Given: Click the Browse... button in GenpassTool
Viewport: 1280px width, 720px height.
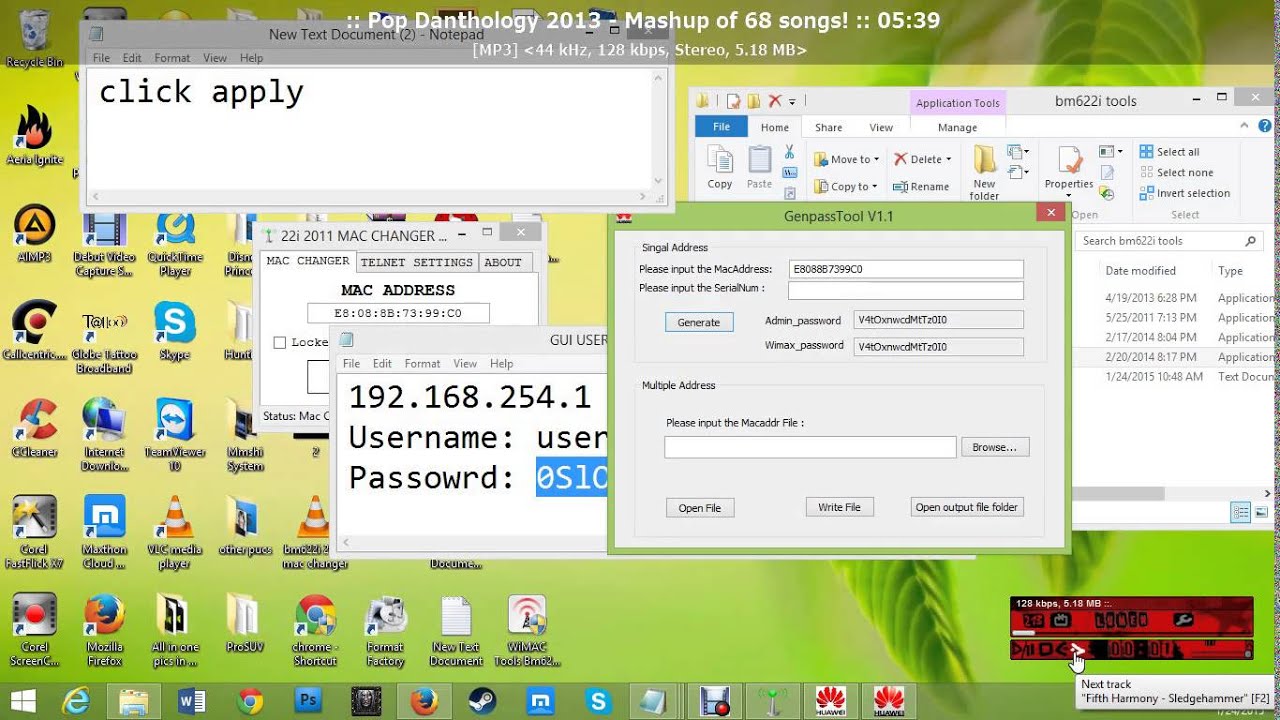Looking at the screenshot, I should pyautogui.click(x=995, y=447).
